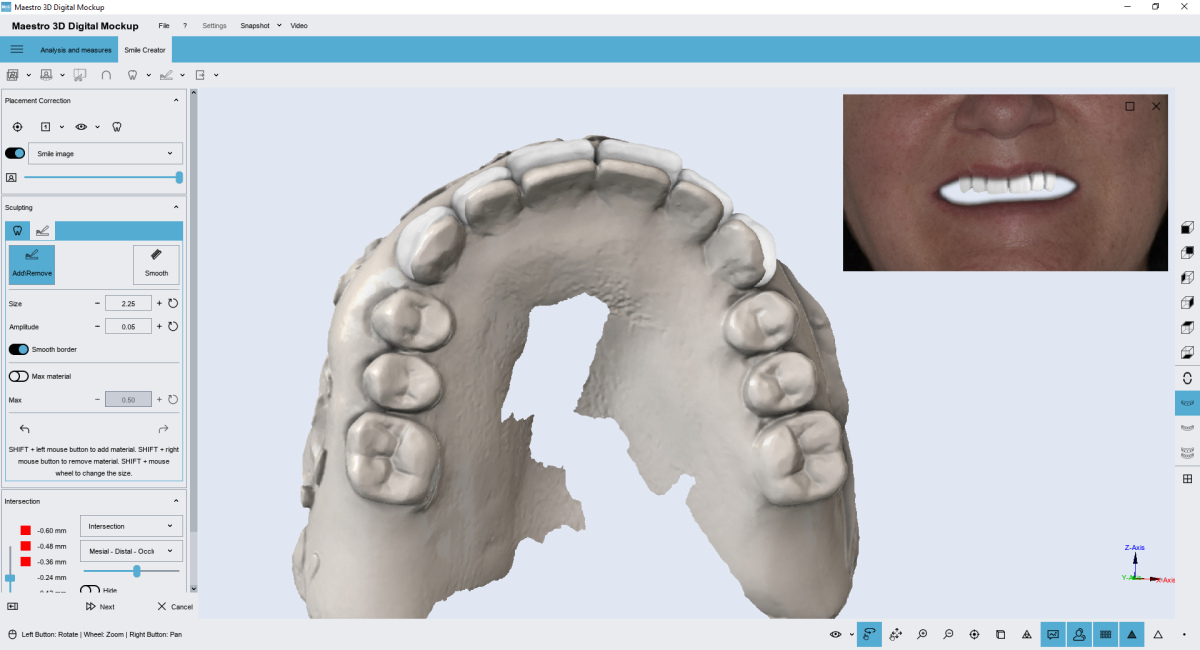Enable the Max material toggle
The width and height of the screenshot is (1200, 650).
tap(18, 376)
